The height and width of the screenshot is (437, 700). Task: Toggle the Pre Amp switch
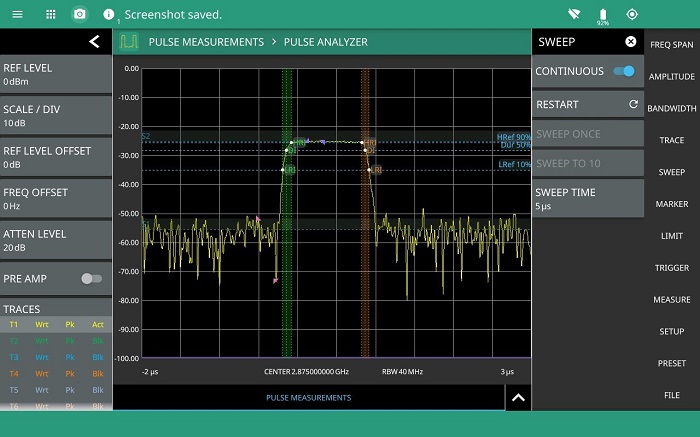[92, 279]
